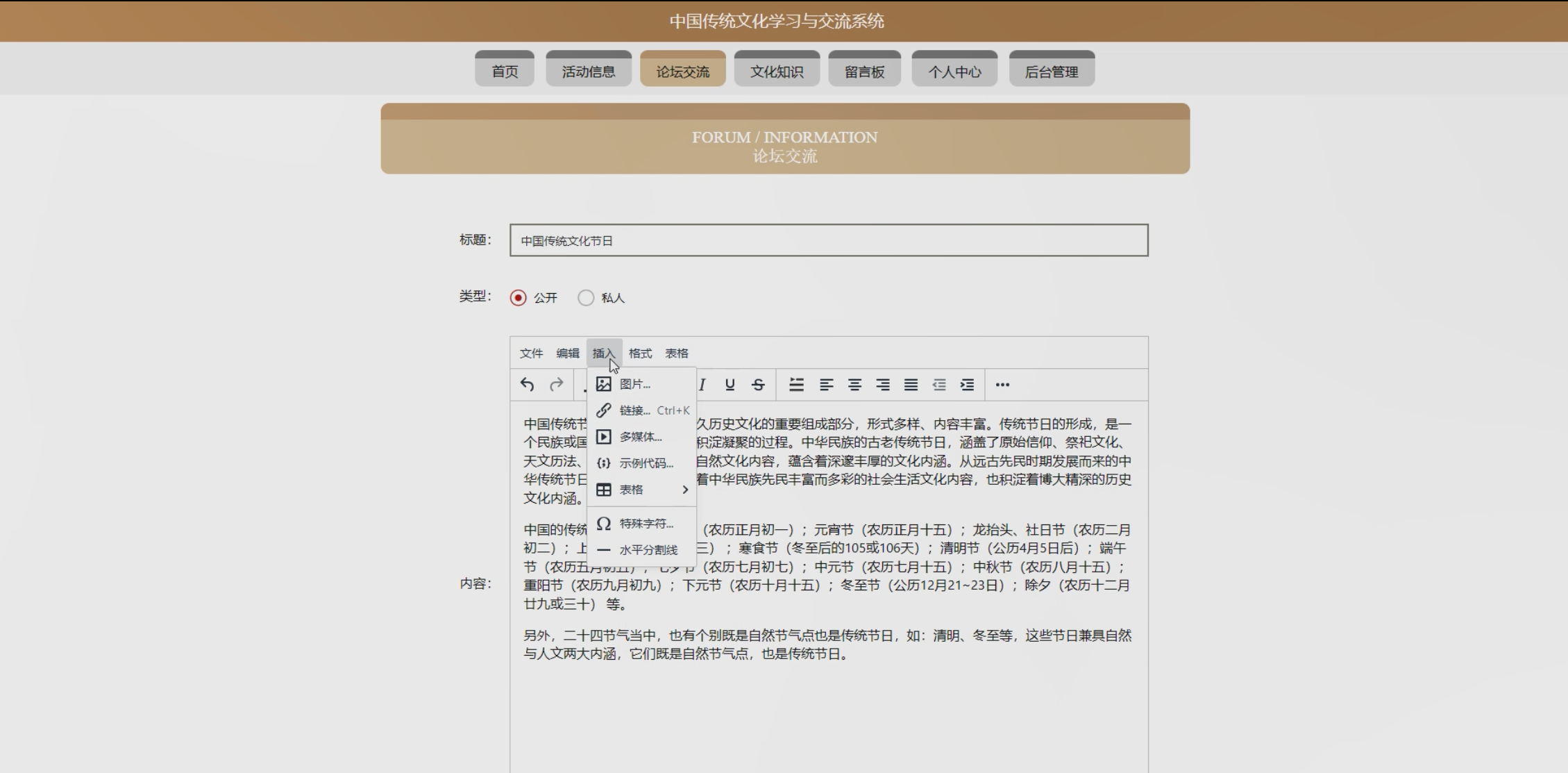Click the undo arrow icon

coord(527,384)
